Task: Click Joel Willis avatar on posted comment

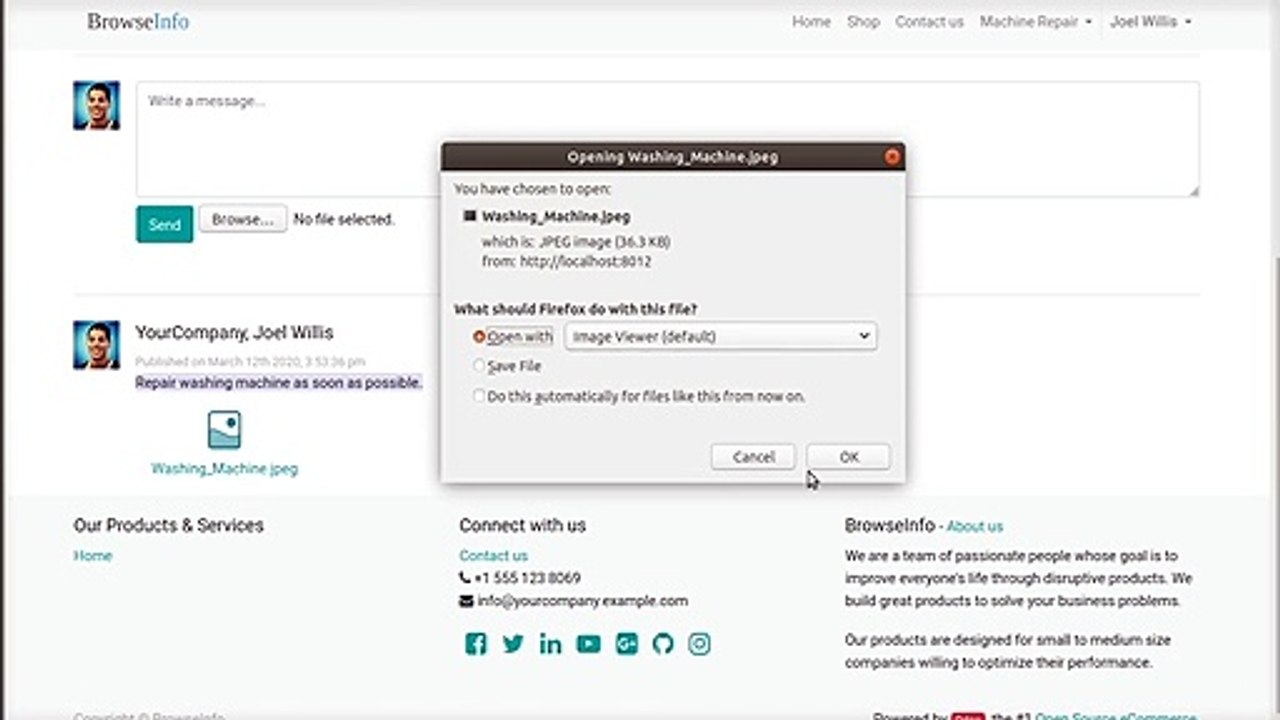Action: click(96, 345)
